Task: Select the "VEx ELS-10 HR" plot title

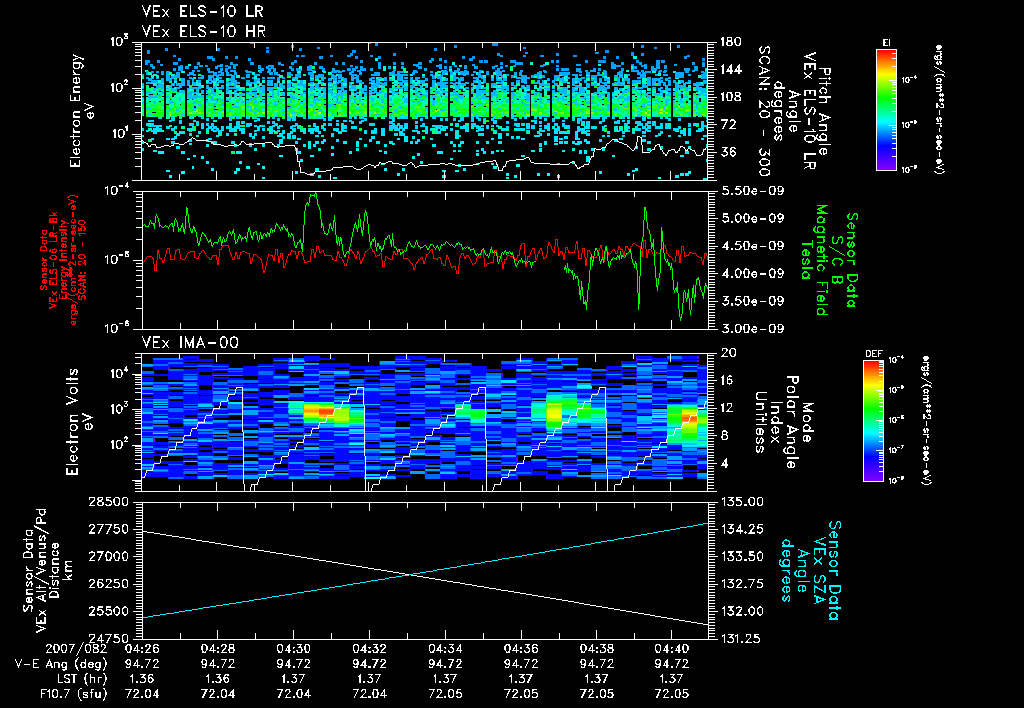Action: [204, 31]
